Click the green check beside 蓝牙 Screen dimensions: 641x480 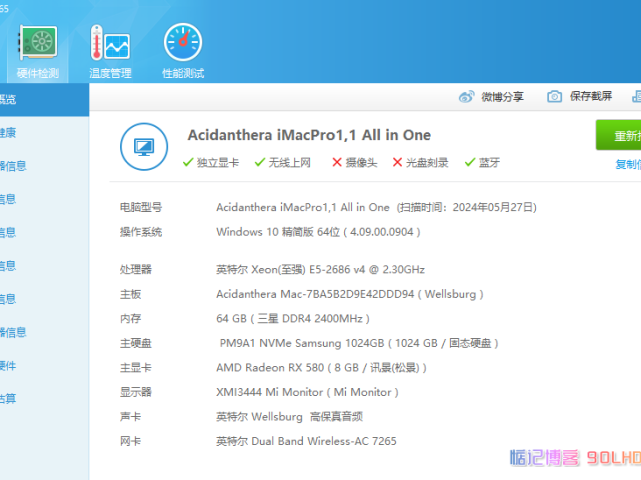point(470,162)
